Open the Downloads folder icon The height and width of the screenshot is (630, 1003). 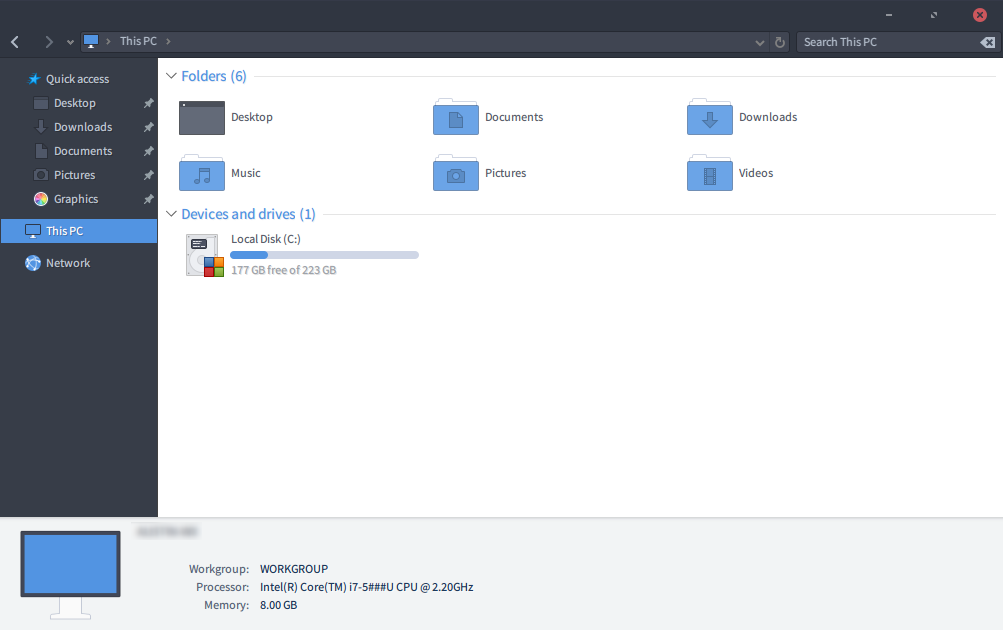tap(710, 118)
